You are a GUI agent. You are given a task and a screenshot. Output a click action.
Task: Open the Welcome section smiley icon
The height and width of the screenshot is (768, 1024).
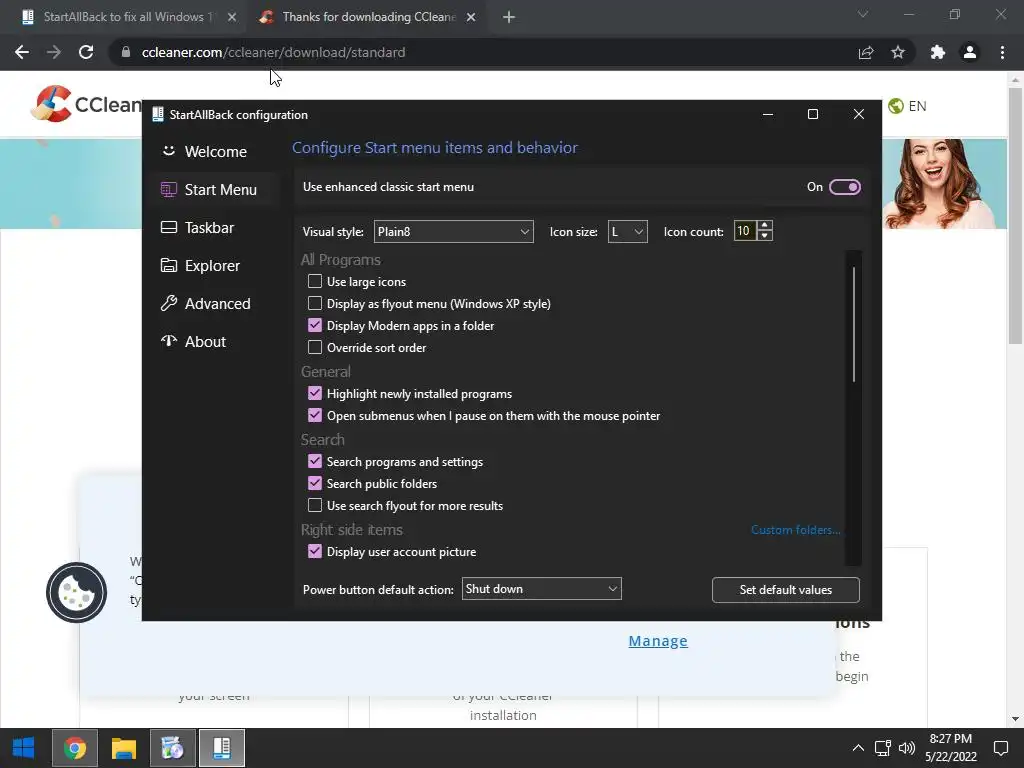coord(168,151)
